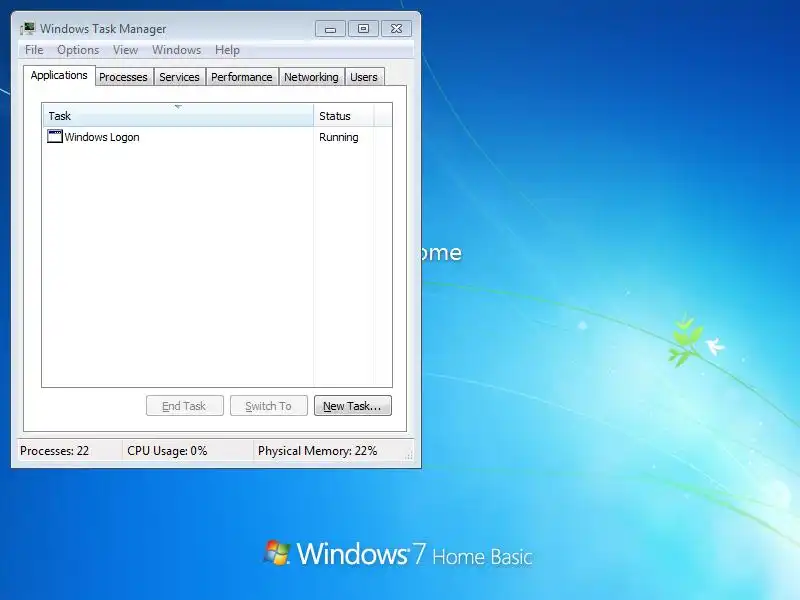Open the File menu
Screen dimensions: 800x600
(34, 49)
